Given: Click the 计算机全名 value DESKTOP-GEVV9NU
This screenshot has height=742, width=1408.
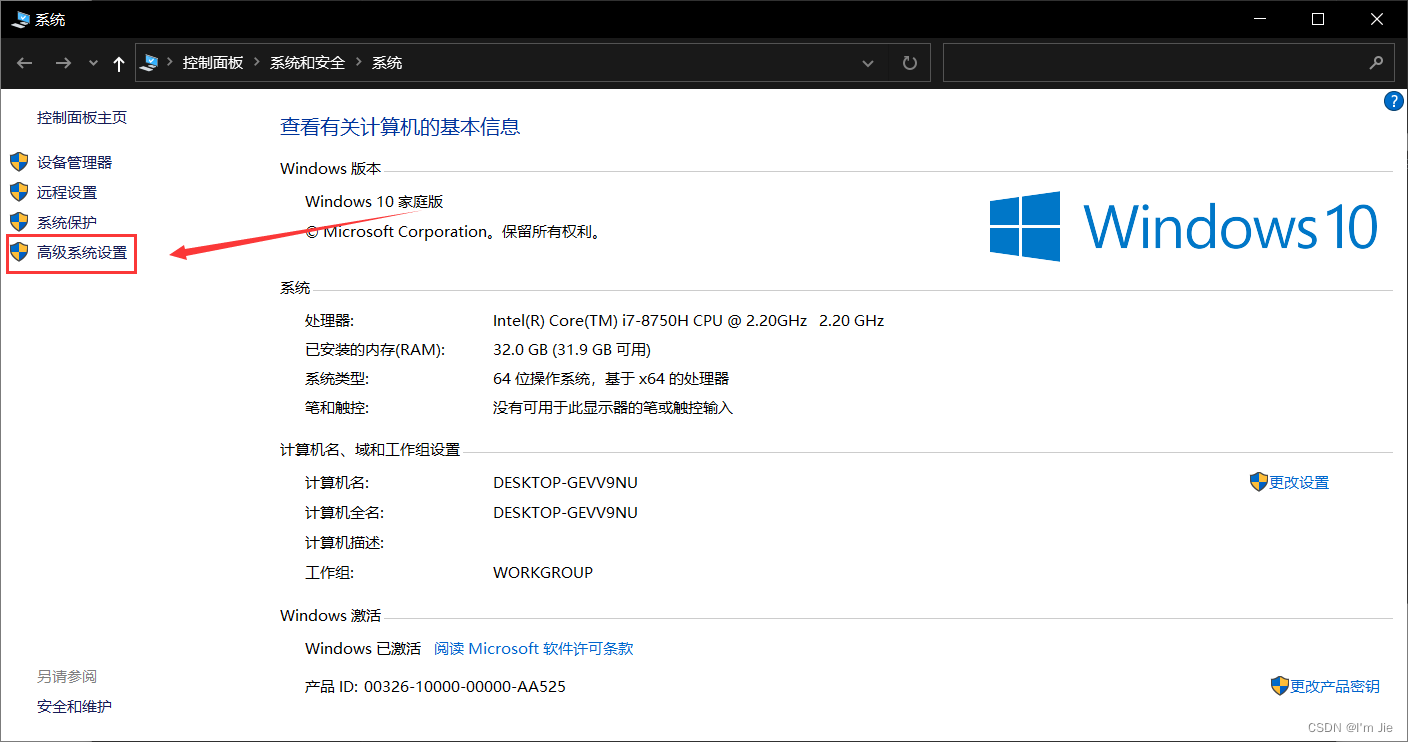Looking at the screenshot, I should point(565,512).
